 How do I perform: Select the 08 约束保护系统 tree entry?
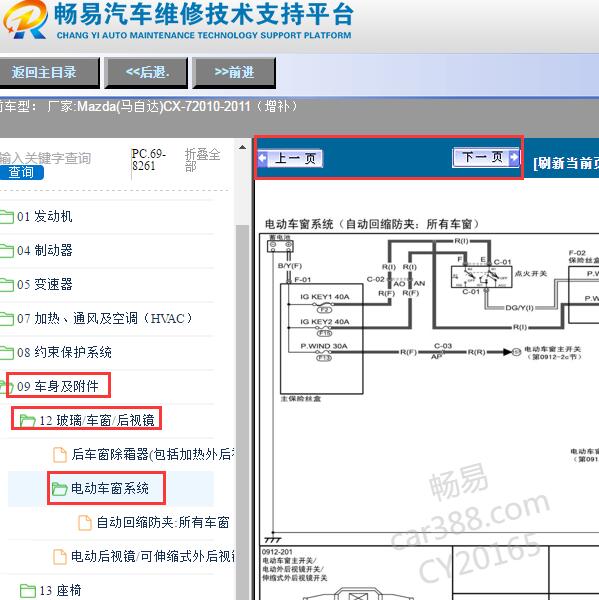click(64, 352)
